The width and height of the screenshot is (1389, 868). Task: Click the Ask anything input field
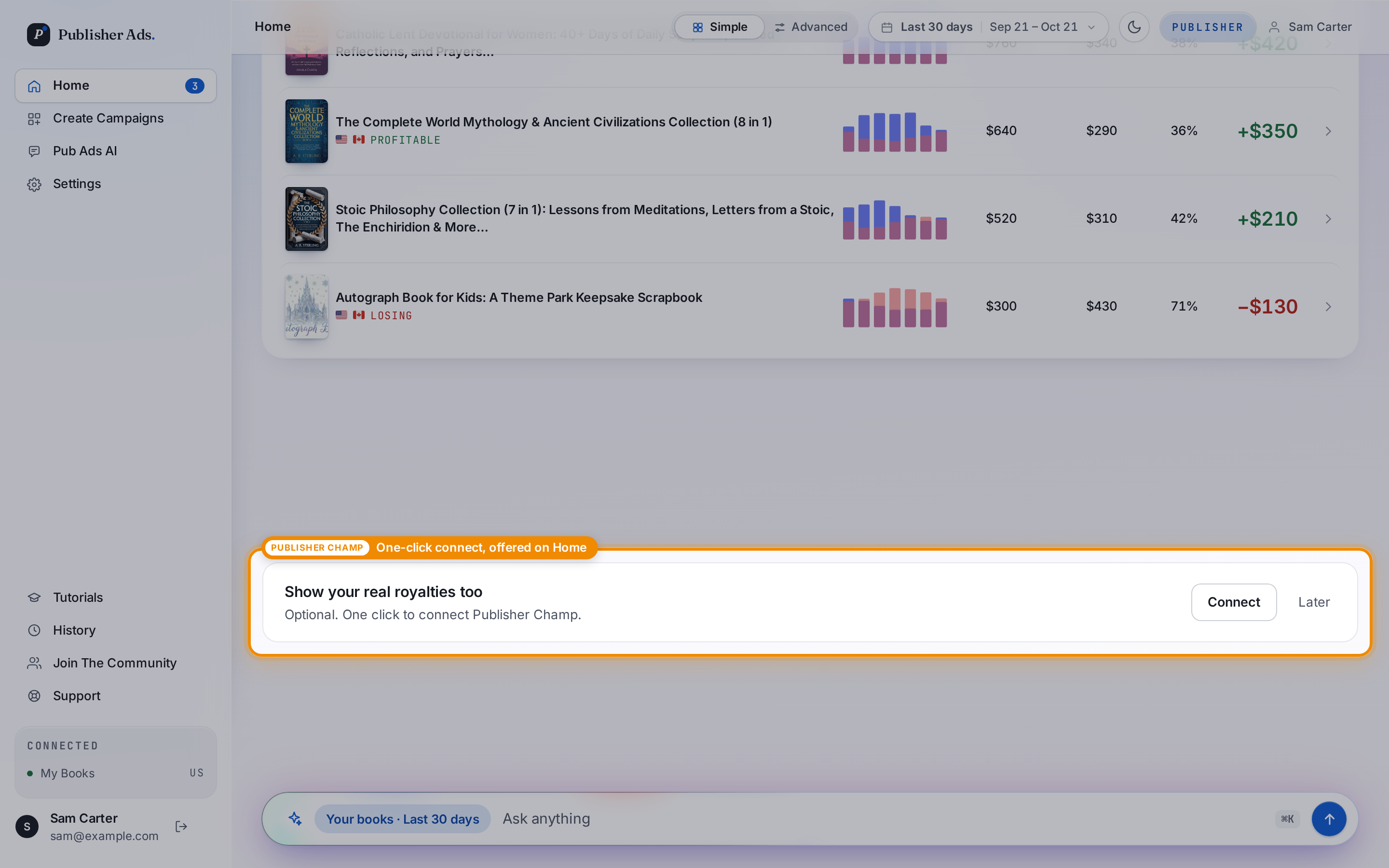click(x=884, y=819)
